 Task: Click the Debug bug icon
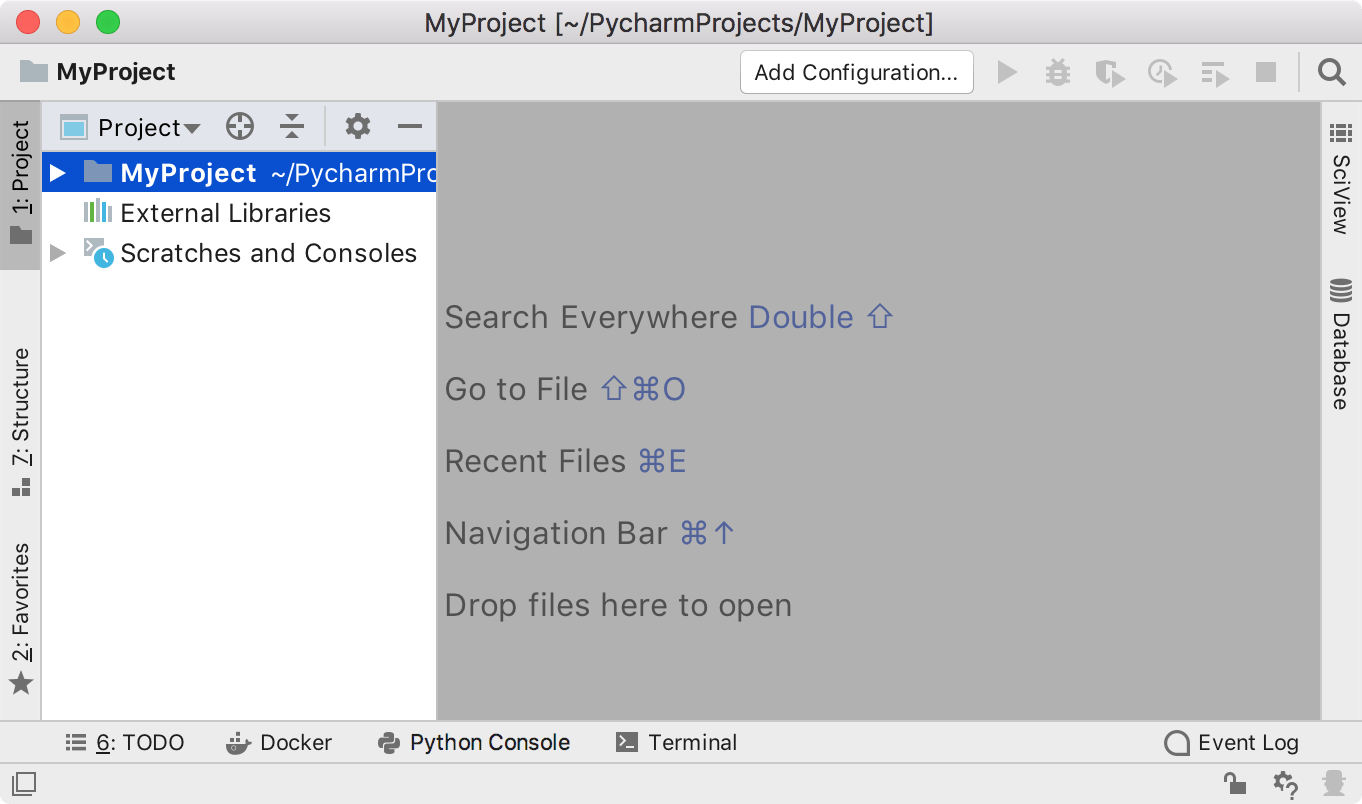[x=1058, y=72]
